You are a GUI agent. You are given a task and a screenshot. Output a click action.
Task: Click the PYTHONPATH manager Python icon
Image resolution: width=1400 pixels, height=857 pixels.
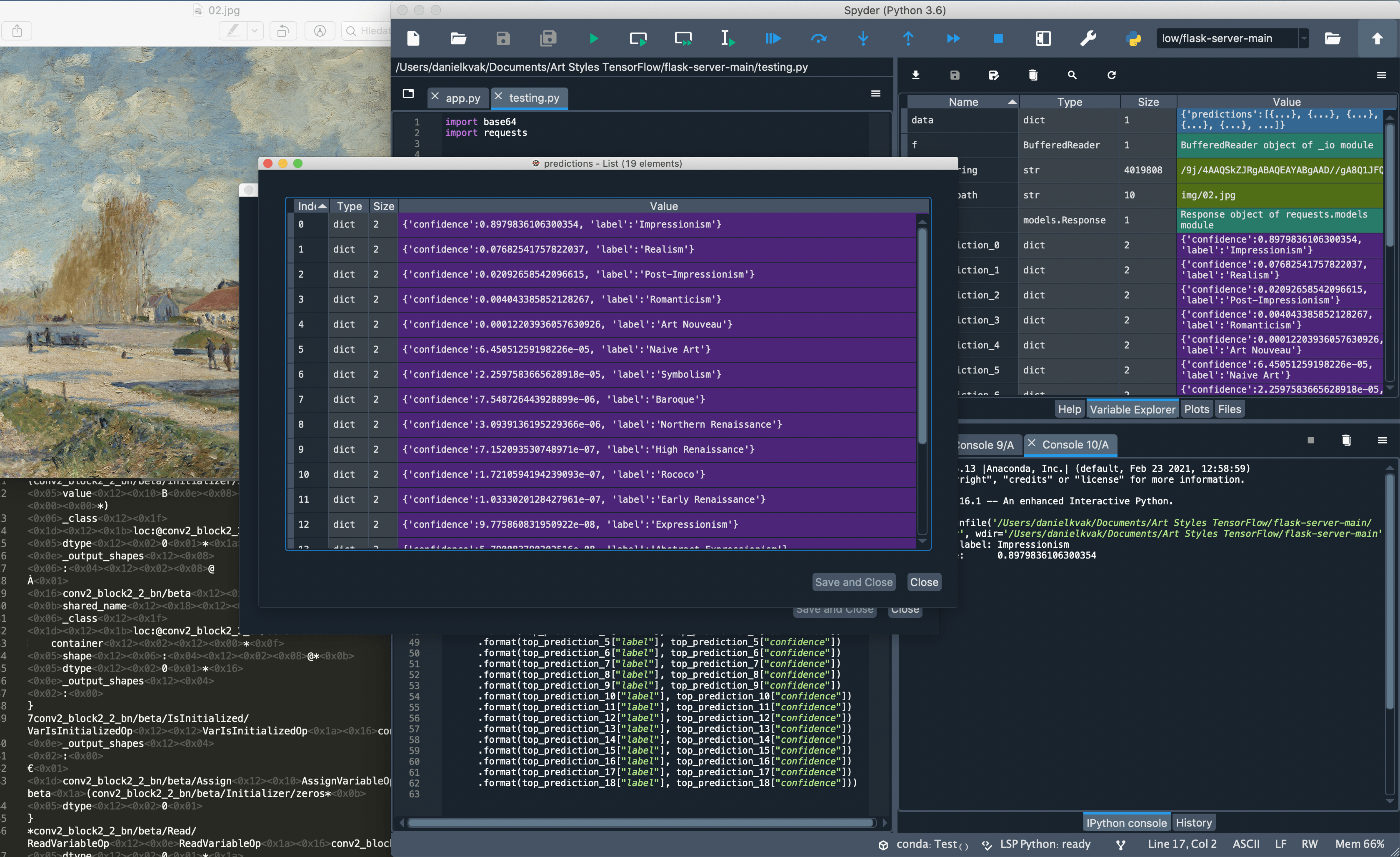(x=1133, y=39)
